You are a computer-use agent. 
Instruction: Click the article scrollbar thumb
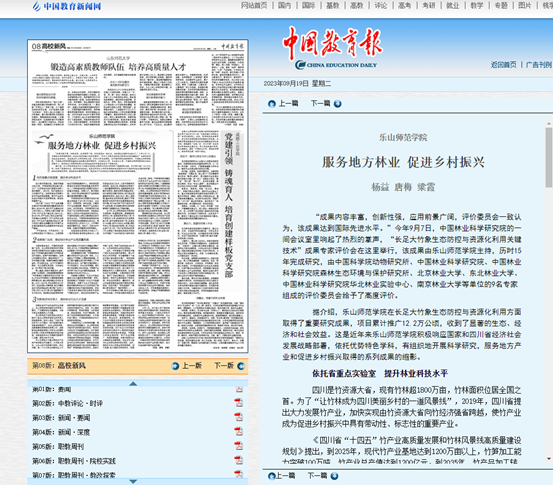tap(549, 157)
